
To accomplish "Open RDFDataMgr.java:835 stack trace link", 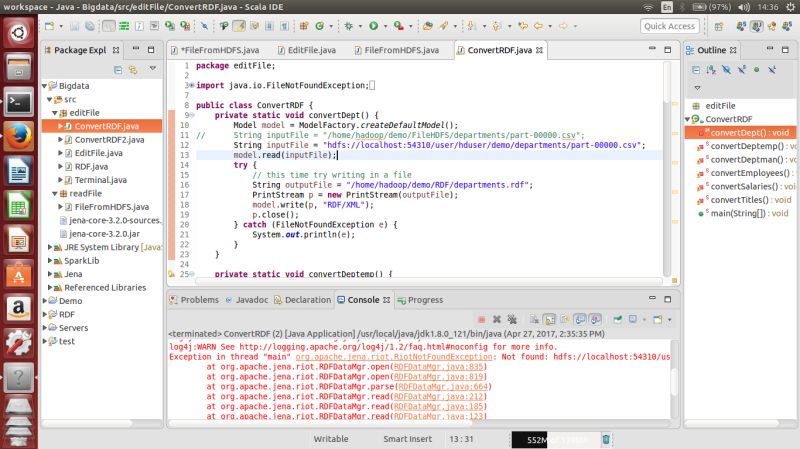I will click(438, 367).
